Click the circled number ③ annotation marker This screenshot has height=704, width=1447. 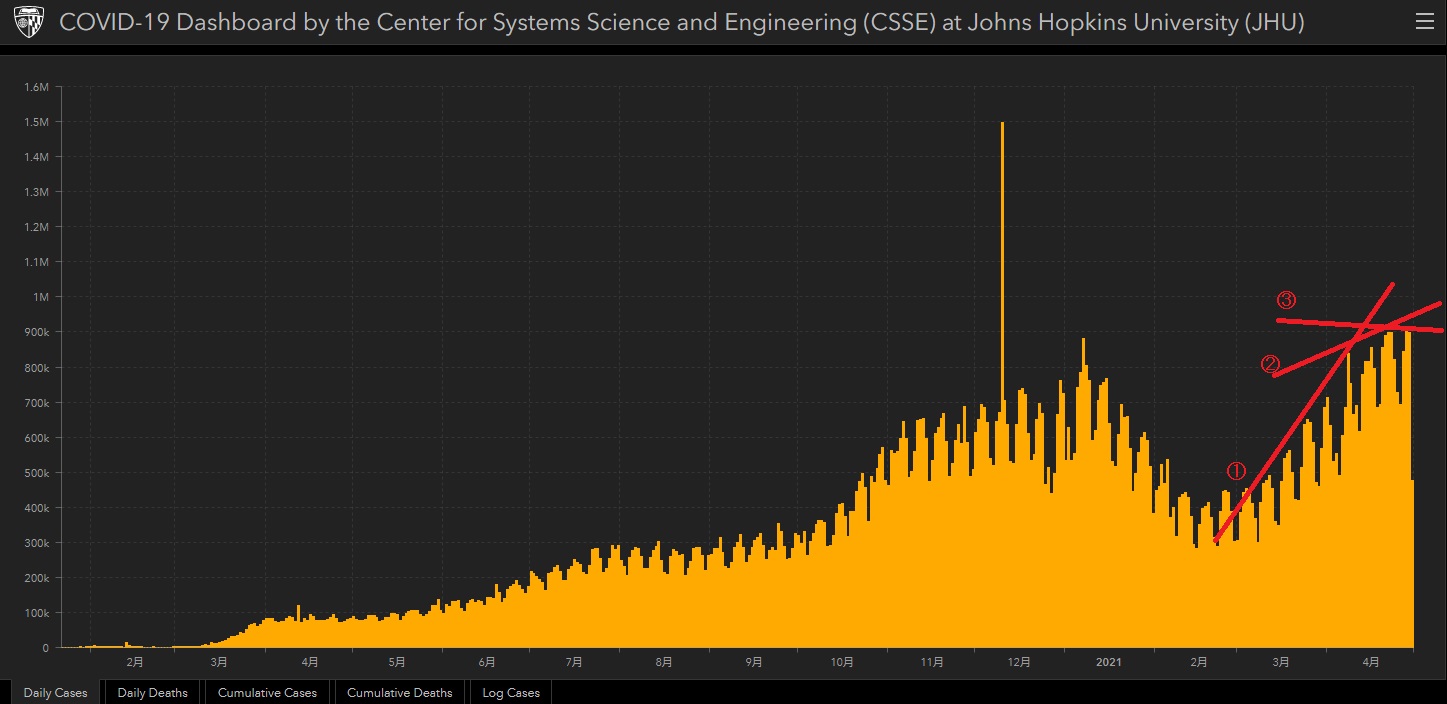(x=1287, y=300)
